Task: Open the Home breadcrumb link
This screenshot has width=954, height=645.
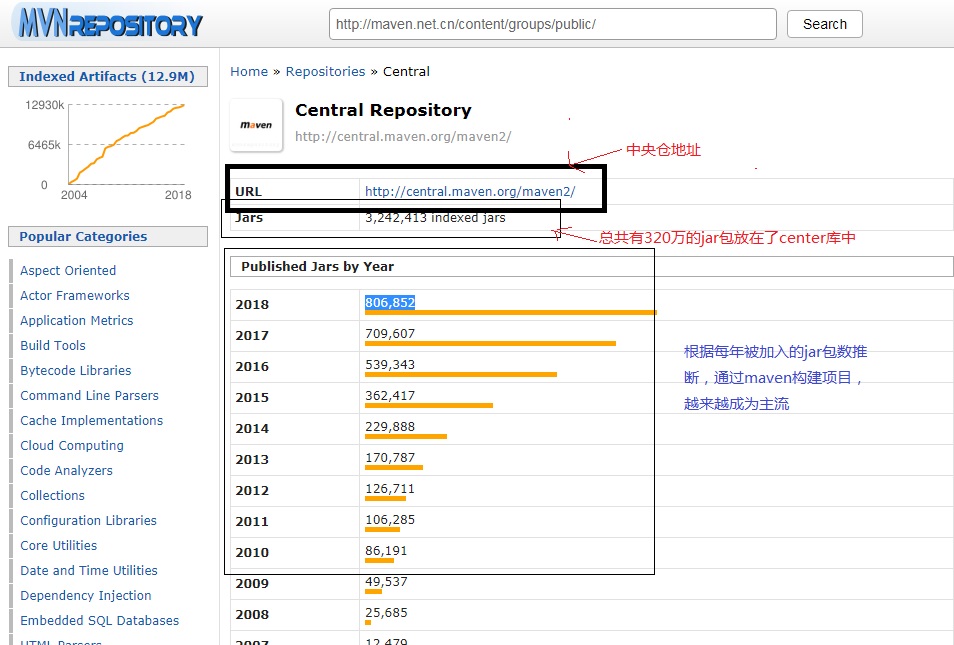Action: pyautogui.click(x=248, y=71)
